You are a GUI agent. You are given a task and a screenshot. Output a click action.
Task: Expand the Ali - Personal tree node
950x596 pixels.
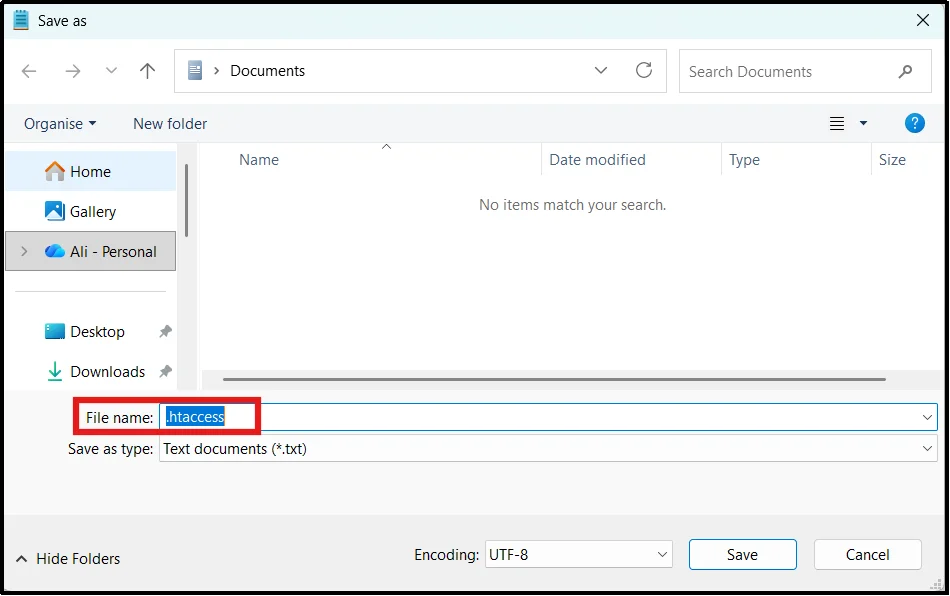[x=24, y=251]
